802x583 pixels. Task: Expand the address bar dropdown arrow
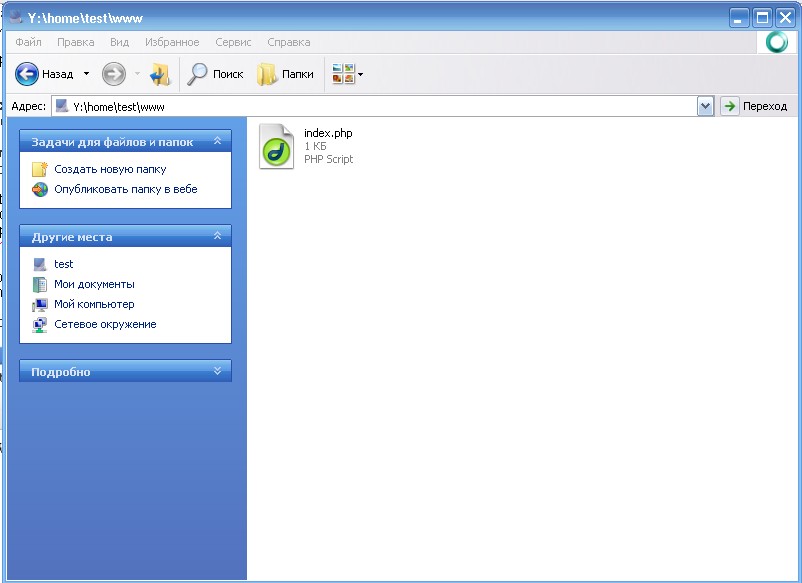click(x=705, y=106)
